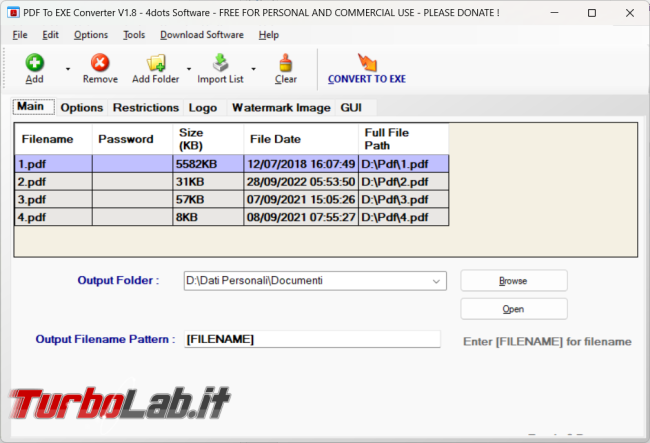
Task: Click the date 07/09/2021 15:05:26
Action: pyautogui.click(x=301, y=200)
